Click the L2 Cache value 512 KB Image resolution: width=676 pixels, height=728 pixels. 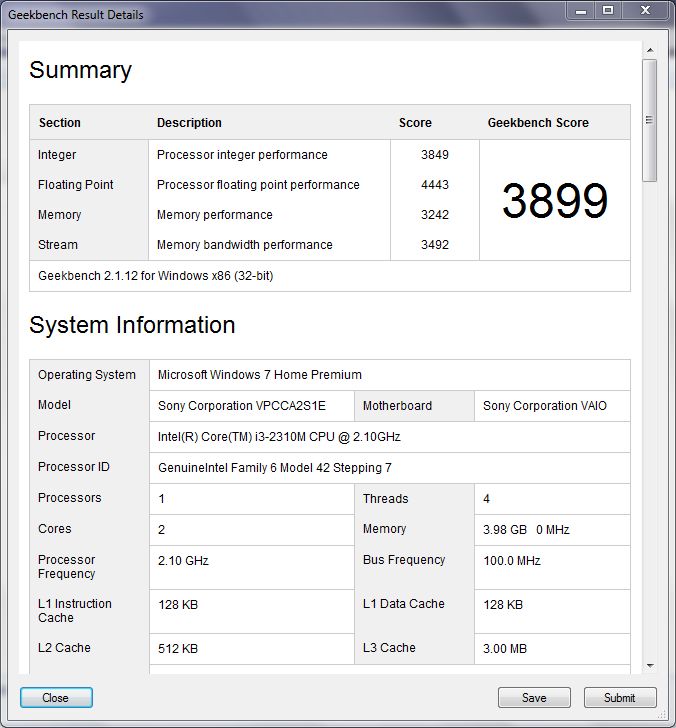click(178, 649)
